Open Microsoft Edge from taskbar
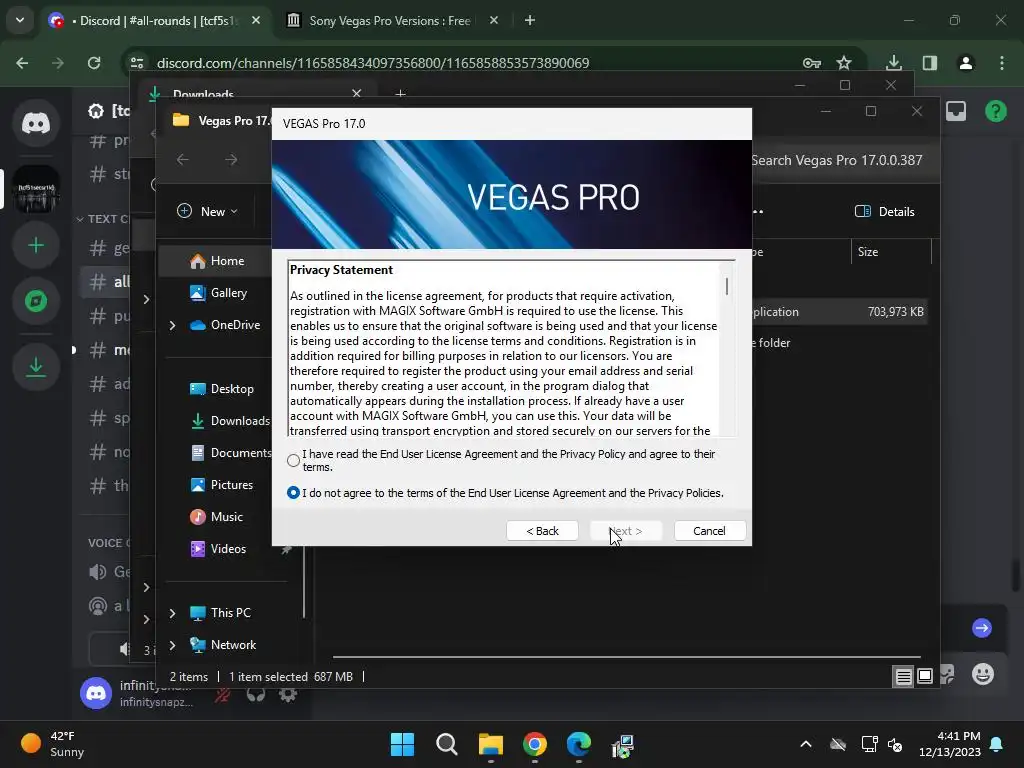1024x768 pixels. (x=579, y=744)
